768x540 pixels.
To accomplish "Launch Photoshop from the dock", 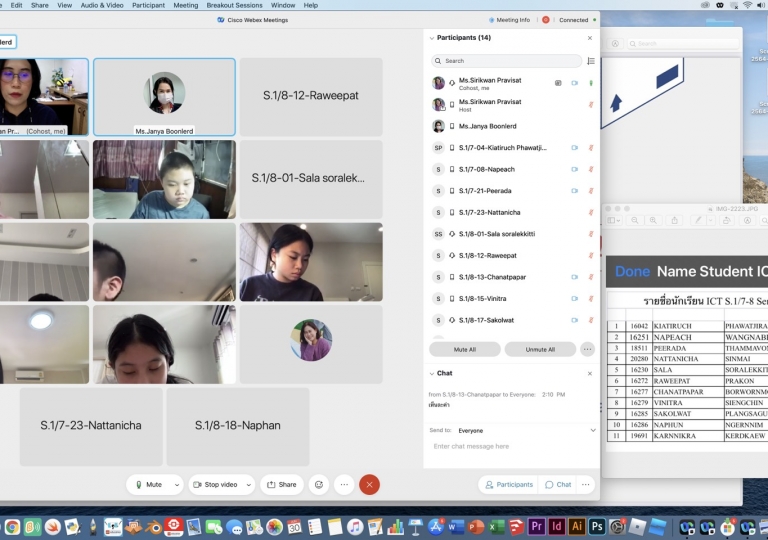I will (597, 527).
